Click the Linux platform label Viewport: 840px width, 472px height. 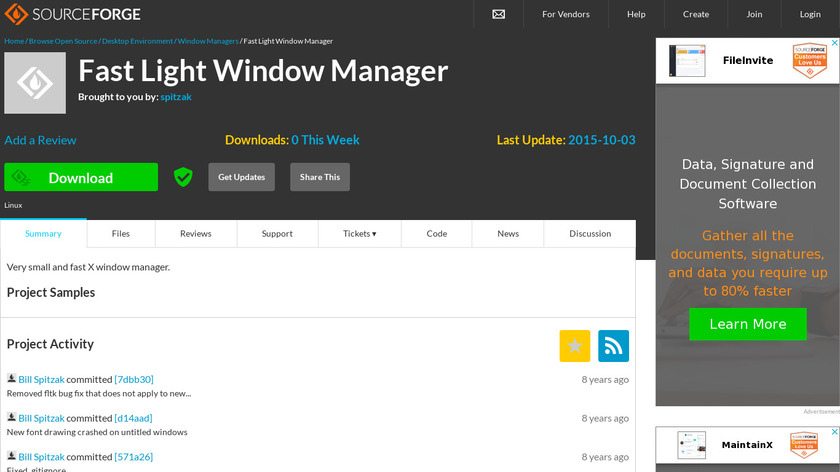click(x=13, y=205)
